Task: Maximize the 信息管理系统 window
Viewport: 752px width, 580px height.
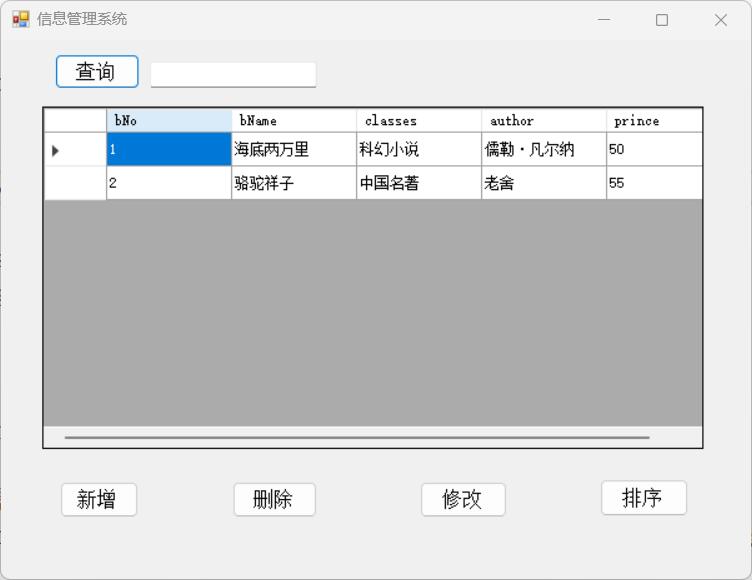Action: (662, 20)
